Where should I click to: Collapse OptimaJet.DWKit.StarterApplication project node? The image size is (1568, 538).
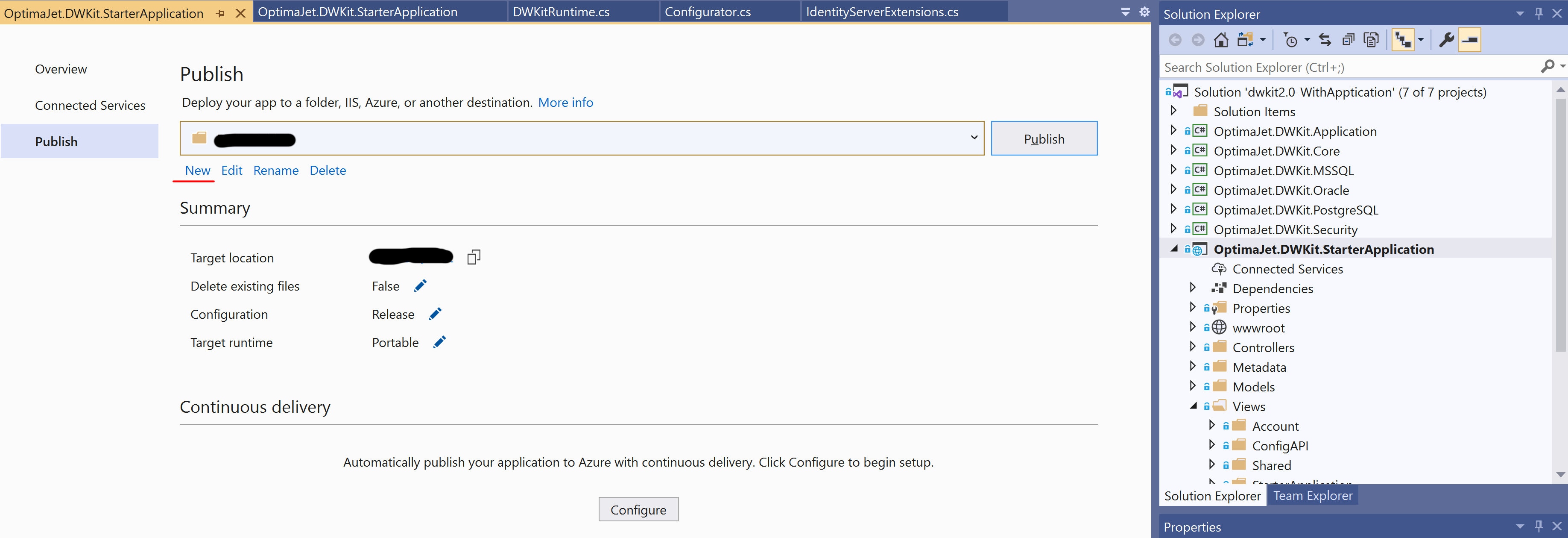pos(1173,249)
